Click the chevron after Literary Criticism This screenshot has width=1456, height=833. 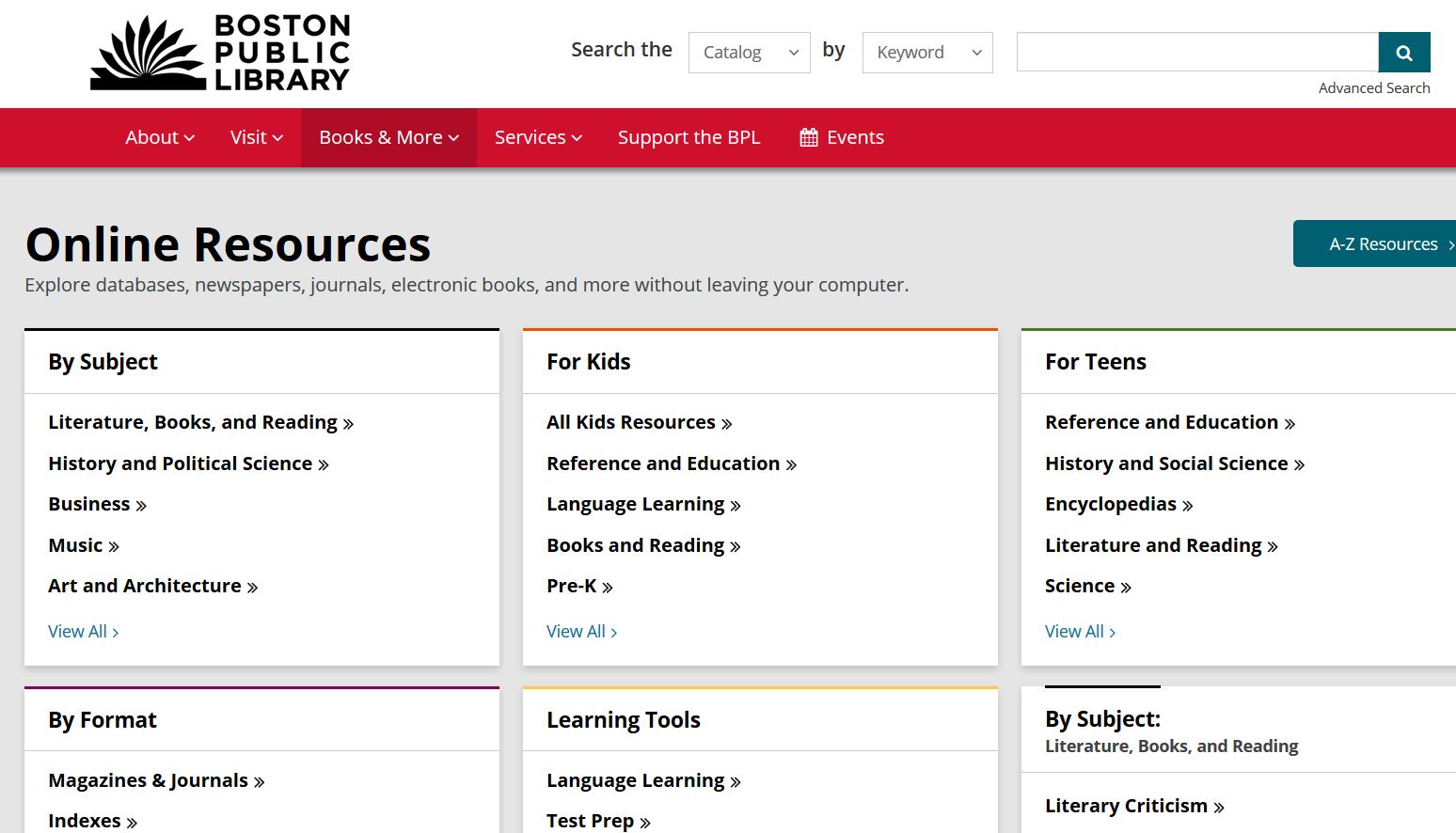click(1219, 806)
